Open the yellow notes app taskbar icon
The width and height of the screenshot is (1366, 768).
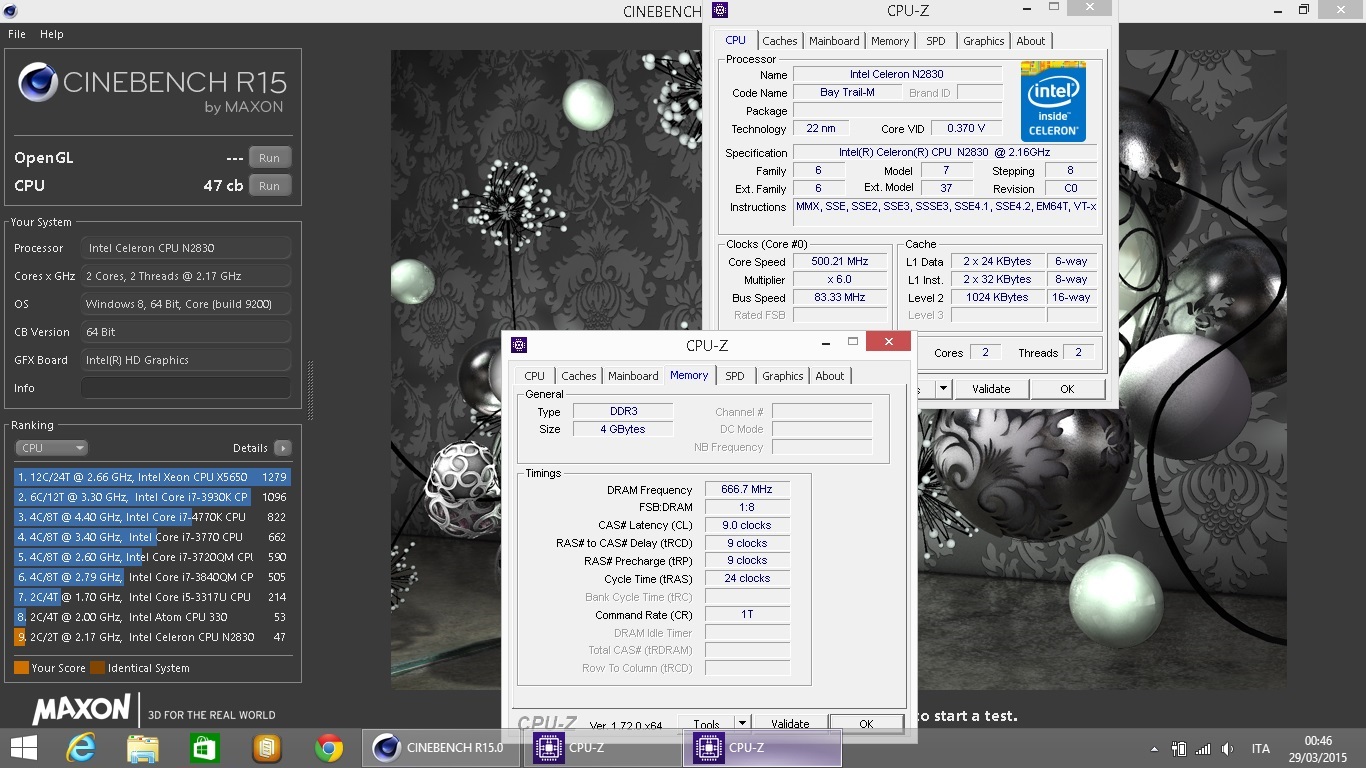pos(266,748)
